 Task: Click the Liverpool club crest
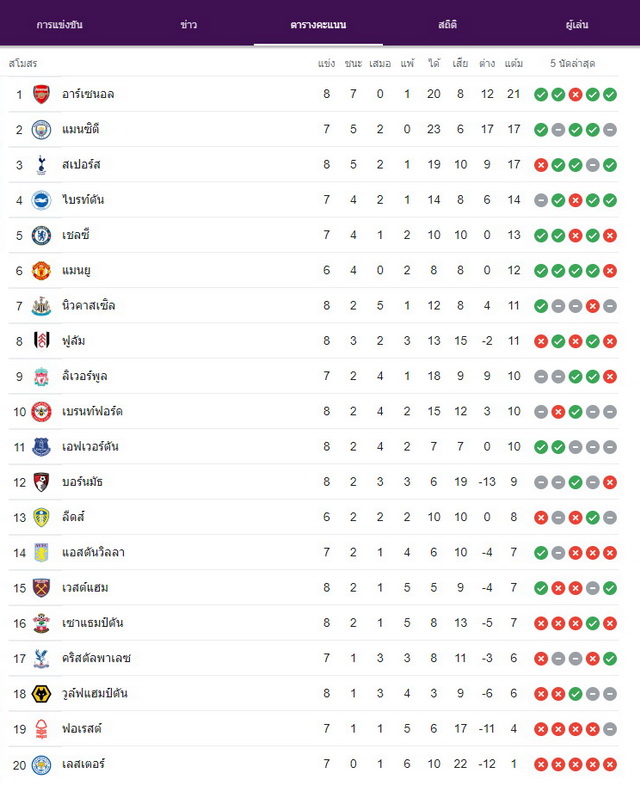41,376
